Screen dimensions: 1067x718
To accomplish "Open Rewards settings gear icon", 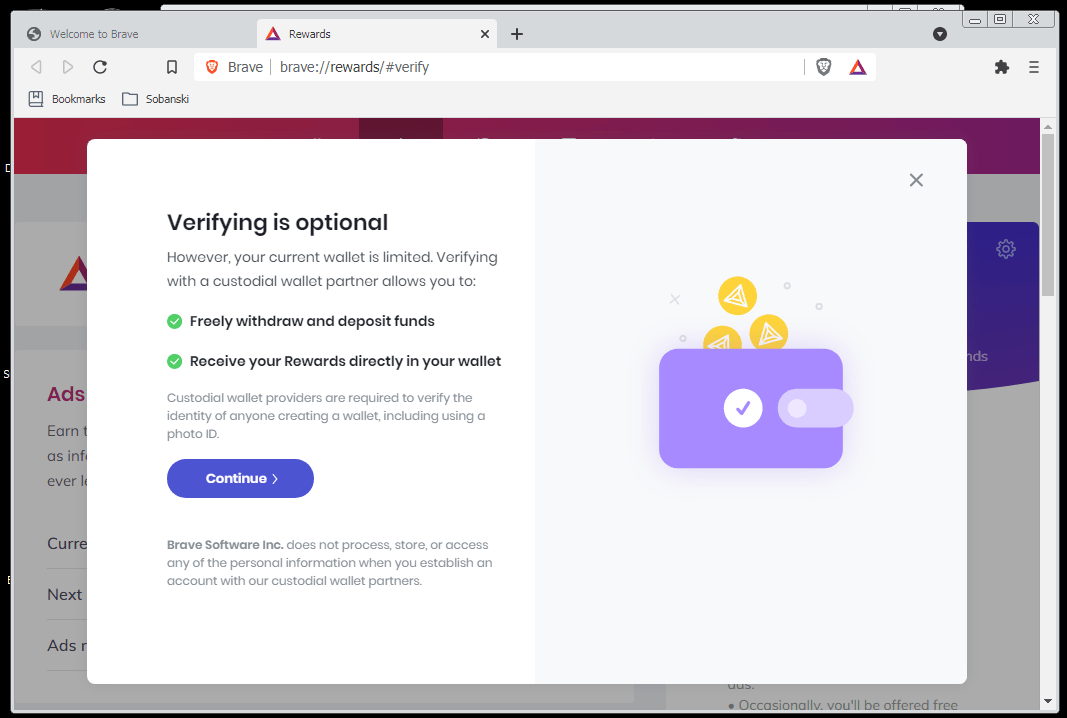I will click(1006, 249).
